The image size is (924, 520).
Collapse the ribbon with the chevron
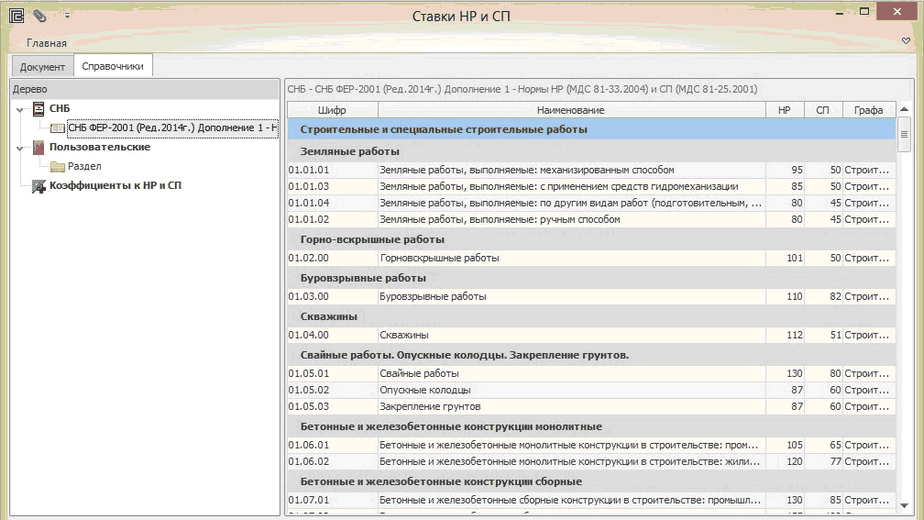click(906, 41)
